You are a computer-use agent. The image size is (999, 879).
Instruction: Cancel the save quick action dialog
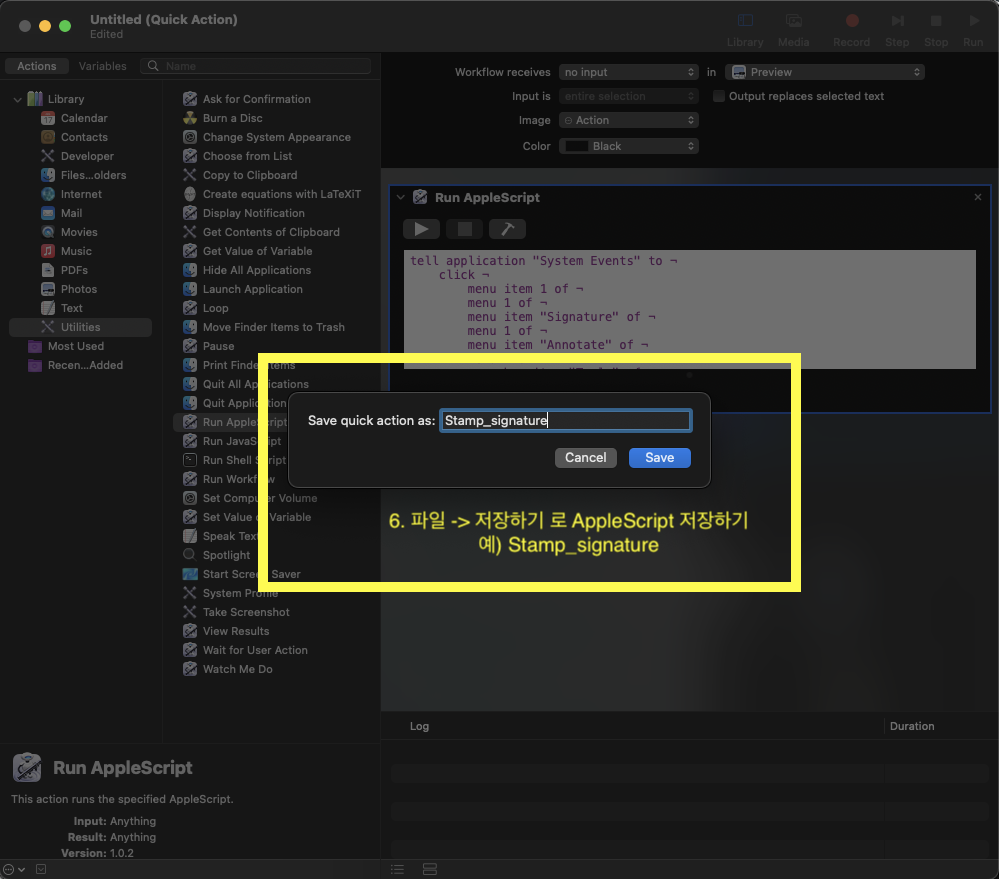point(585,457)
